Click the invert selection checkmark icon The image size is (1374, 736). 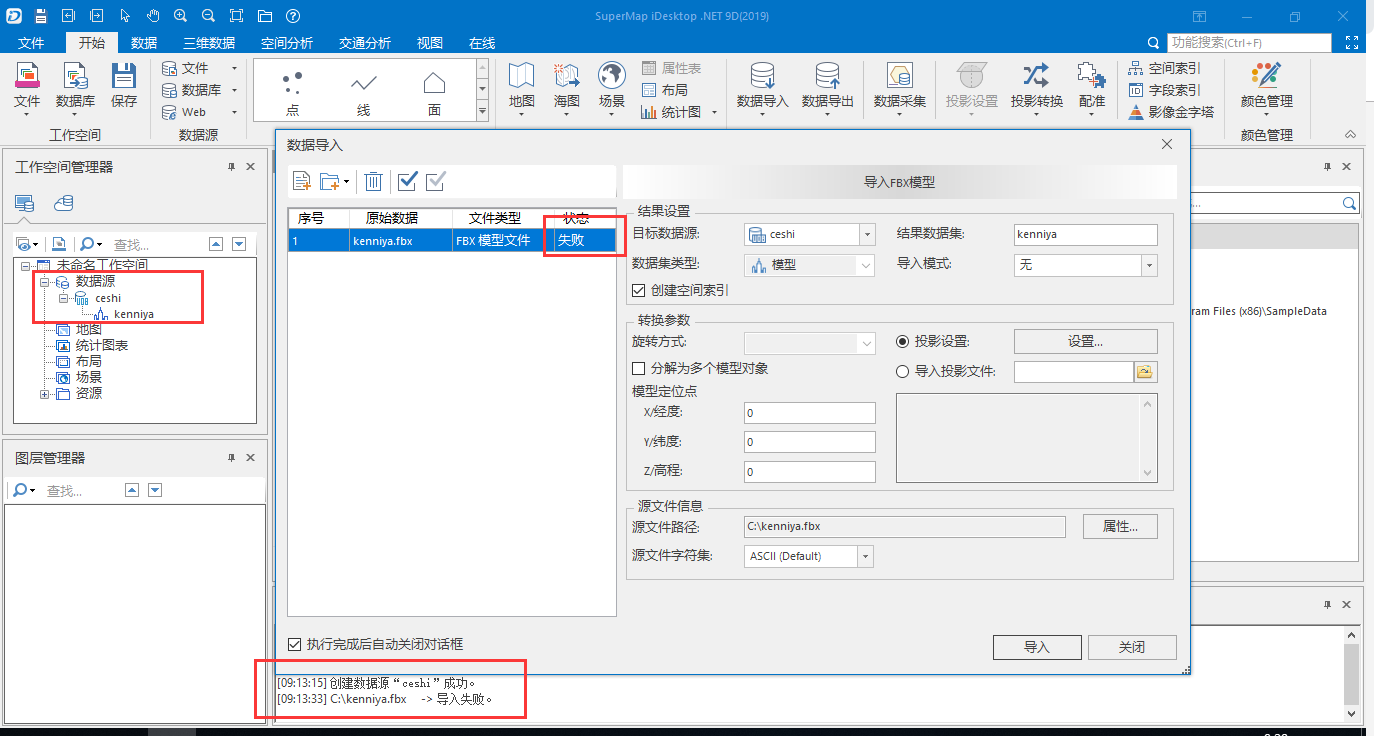coord(435,181)
